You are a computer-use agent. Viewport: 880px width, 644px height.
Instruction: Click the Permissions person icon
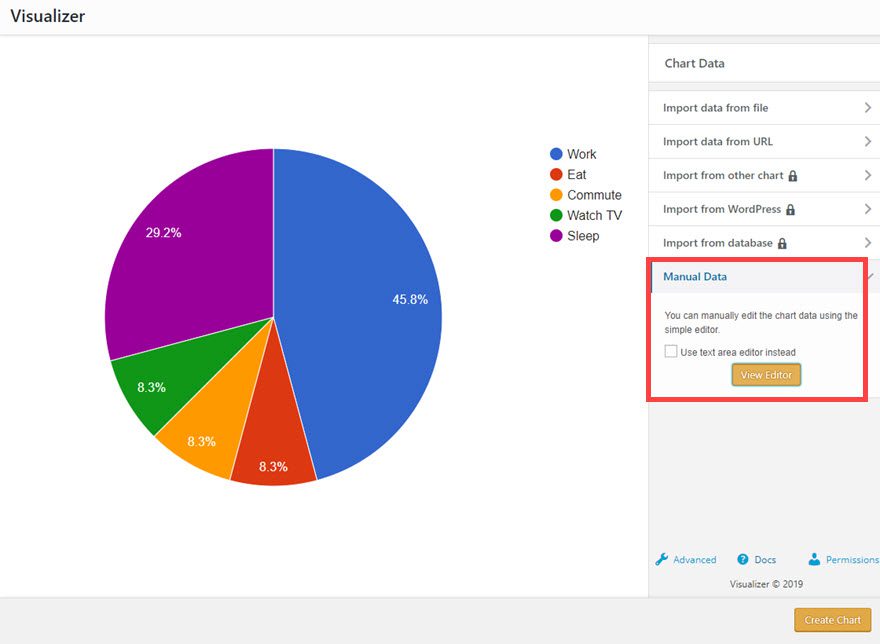pos(814,559)
